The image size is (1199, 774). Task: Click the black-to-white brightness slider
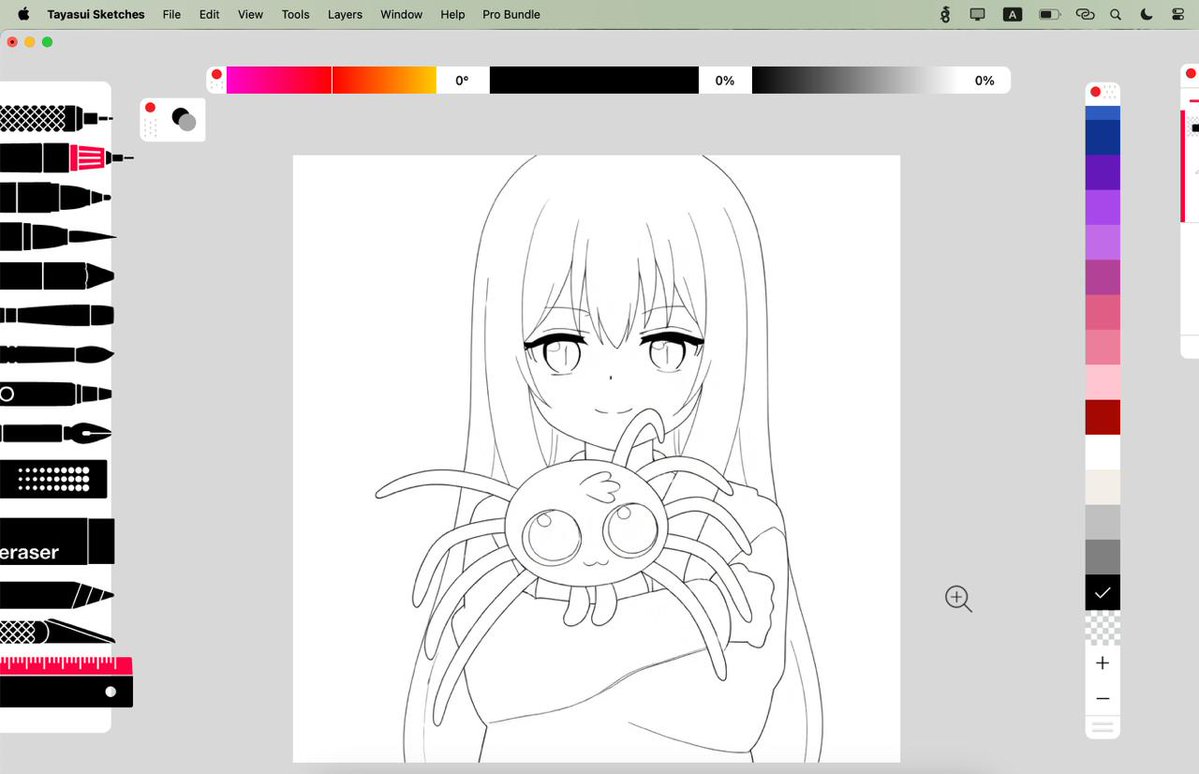click(856, 80)
